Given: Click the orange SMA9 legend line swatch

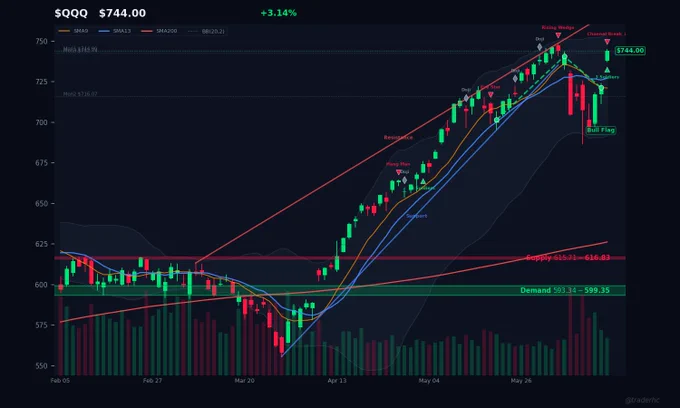Looking at the screenshot, I should pyautogui.click(x=64, y=31).
